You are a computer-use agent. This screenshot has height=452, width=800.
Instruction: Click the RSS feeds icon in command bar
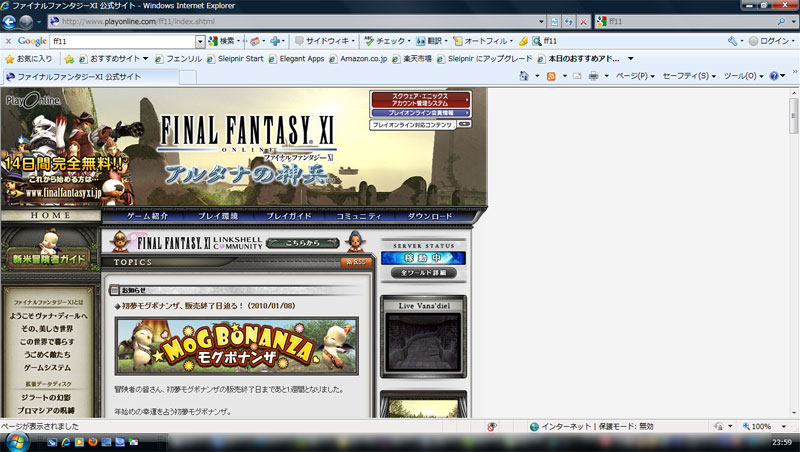551,76
